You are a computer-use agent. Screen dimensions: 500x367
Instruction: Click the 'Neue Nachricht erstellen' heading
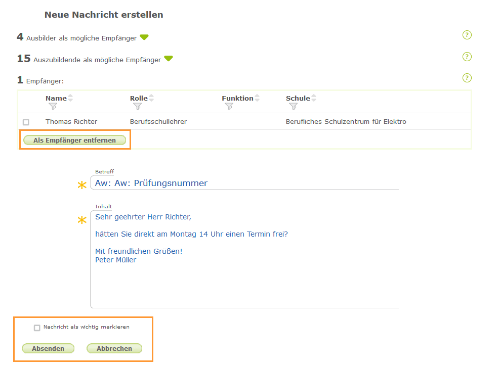coord(104,15)
